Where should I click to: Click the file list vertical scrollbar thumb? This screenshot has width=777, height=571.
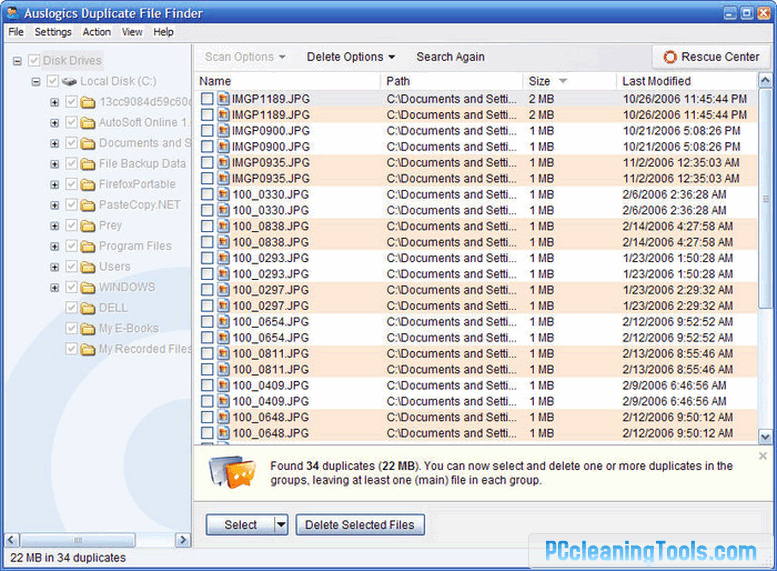(766, 198)
